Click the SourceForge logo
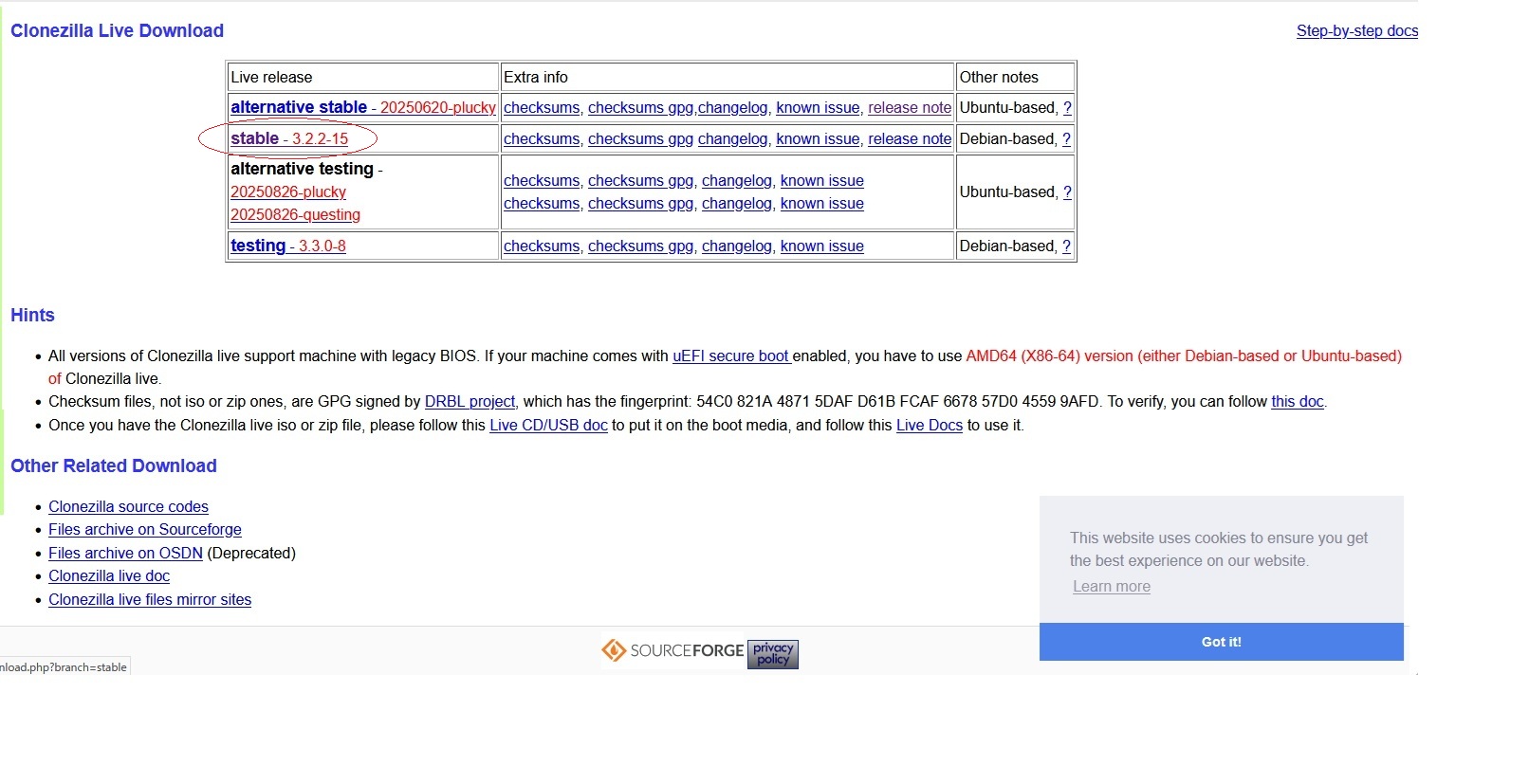This screenshot has width=1529, height=784. (x=673, y=650)
